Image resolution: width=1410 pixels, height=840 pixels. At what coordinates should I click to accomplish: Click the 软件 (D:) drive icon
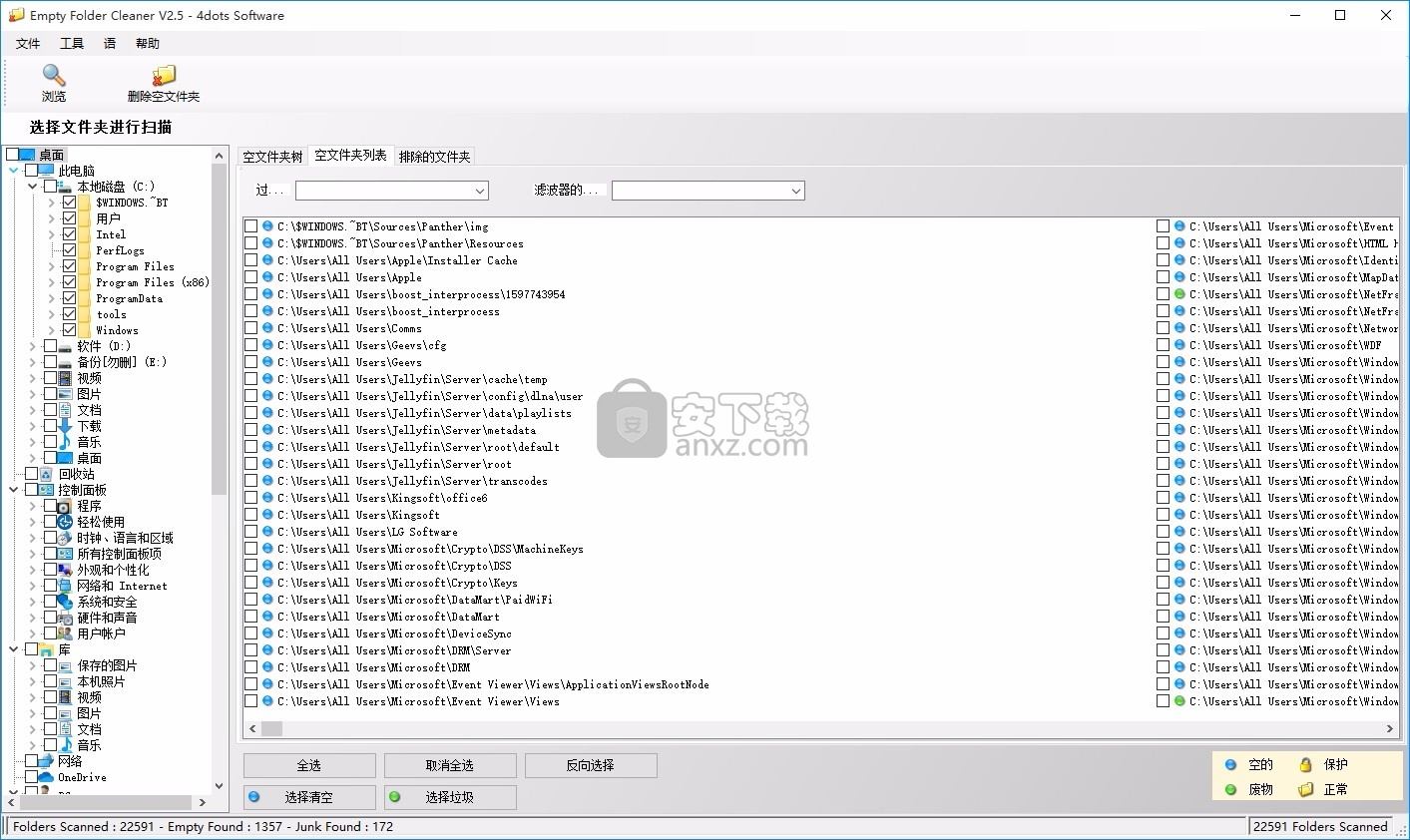[65, 346]
